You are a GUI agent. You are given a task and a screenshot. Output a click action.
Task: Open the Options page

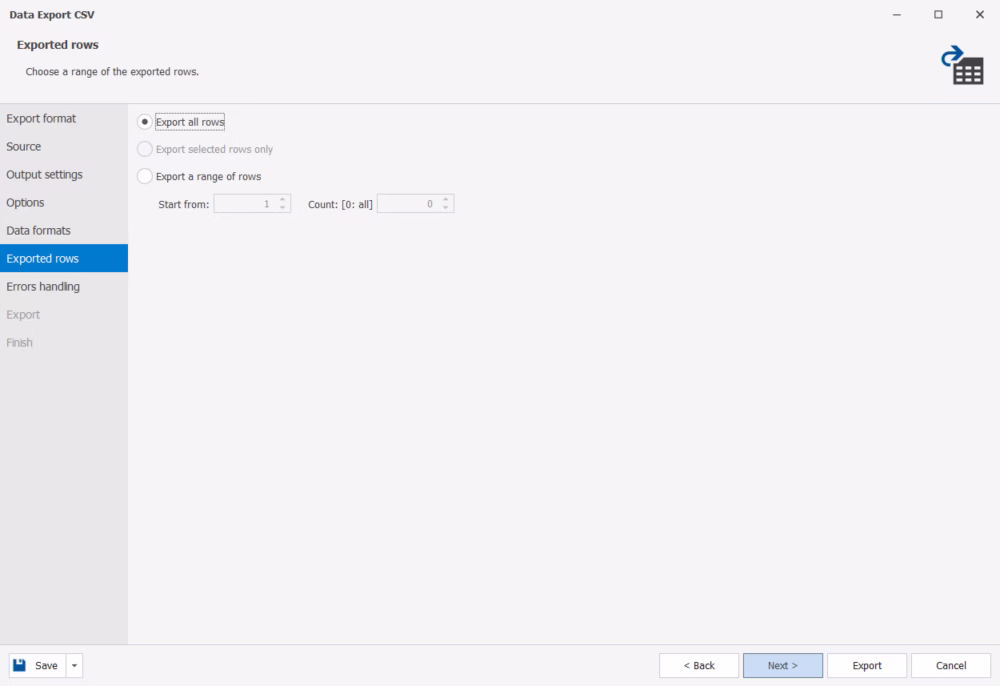64,203
